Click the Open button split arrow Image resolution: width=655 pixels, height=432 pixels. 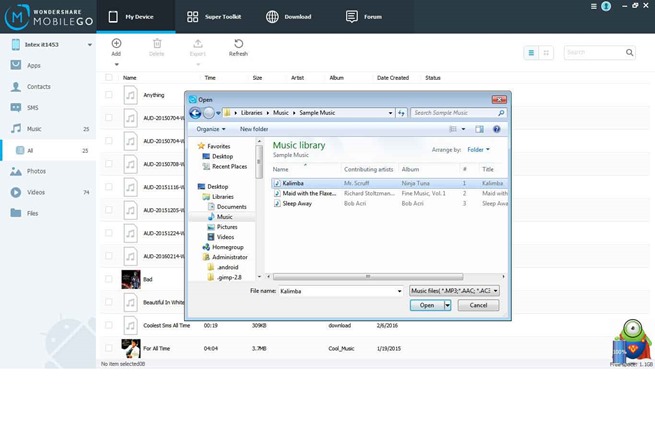tap(447, 305)
